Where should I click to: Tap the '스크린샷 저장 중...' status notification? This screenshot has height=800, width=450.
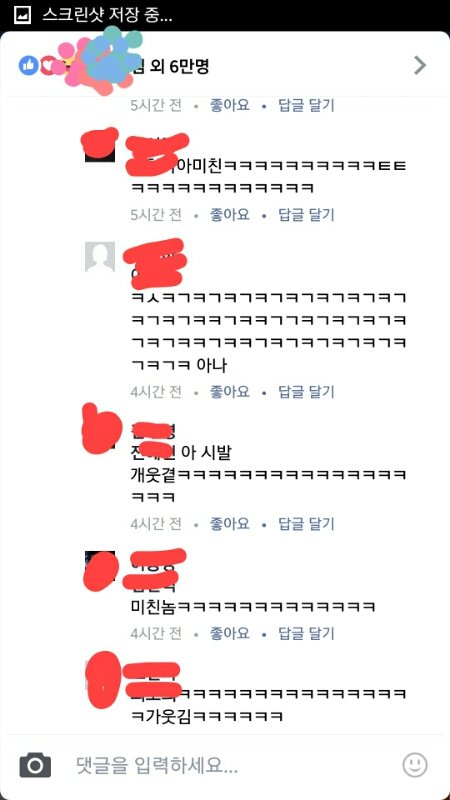(x=107, y=16)
